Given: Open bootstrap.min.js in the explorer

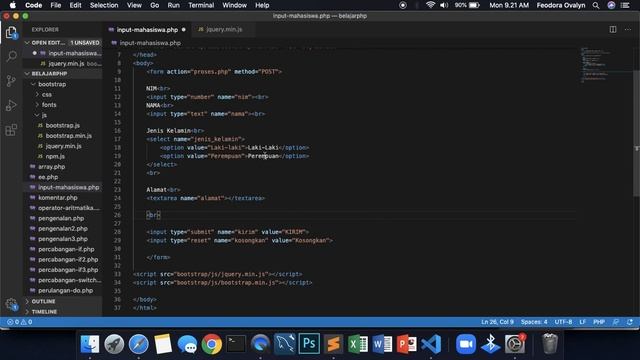Looking at the screenshot, I should [62, 136].
